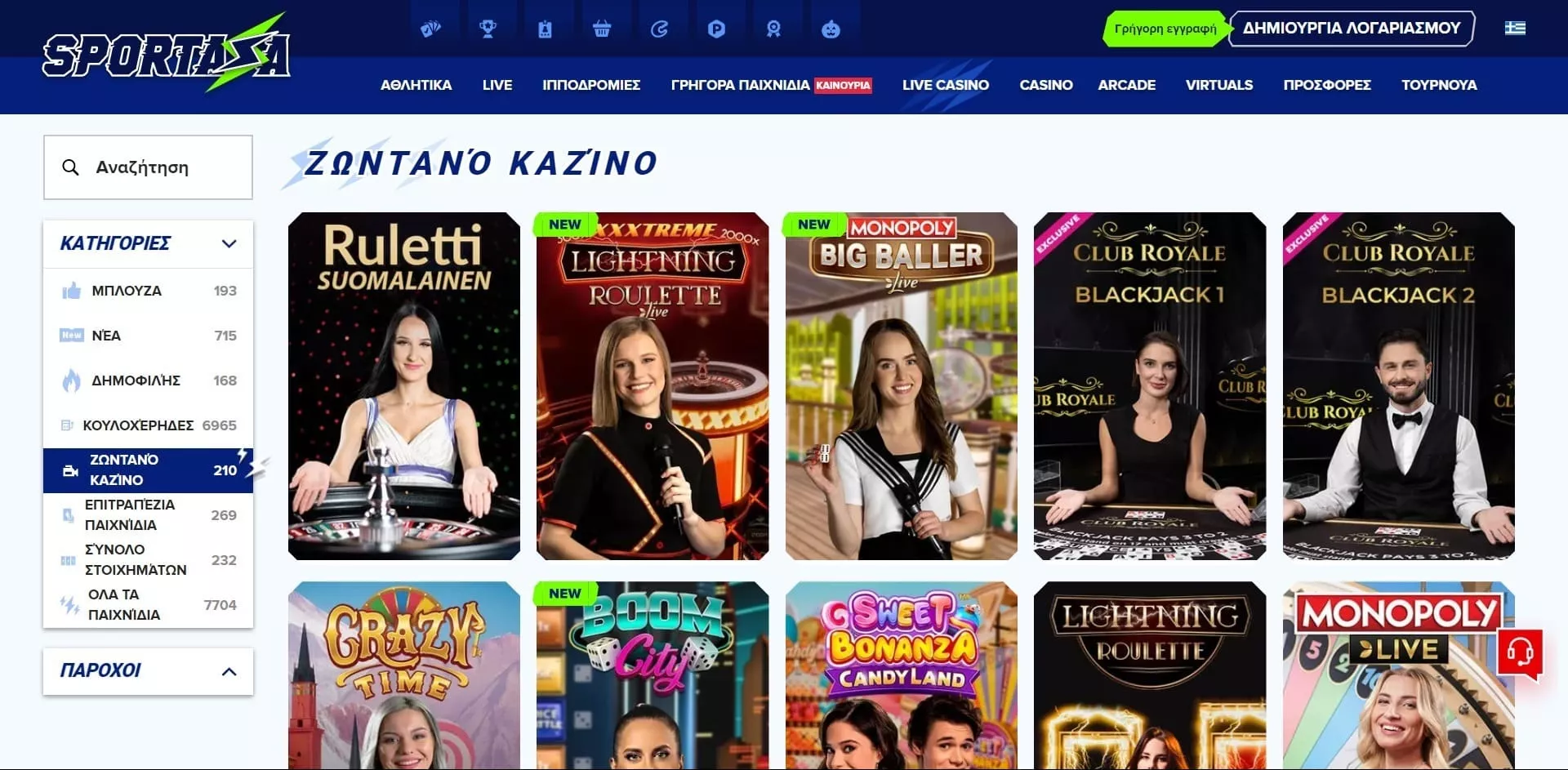Viewport: 1568px width, 770px height.
Task: Open Monopoly Big Baller Live game thumbnail
Action: click(x=901, y=386)
